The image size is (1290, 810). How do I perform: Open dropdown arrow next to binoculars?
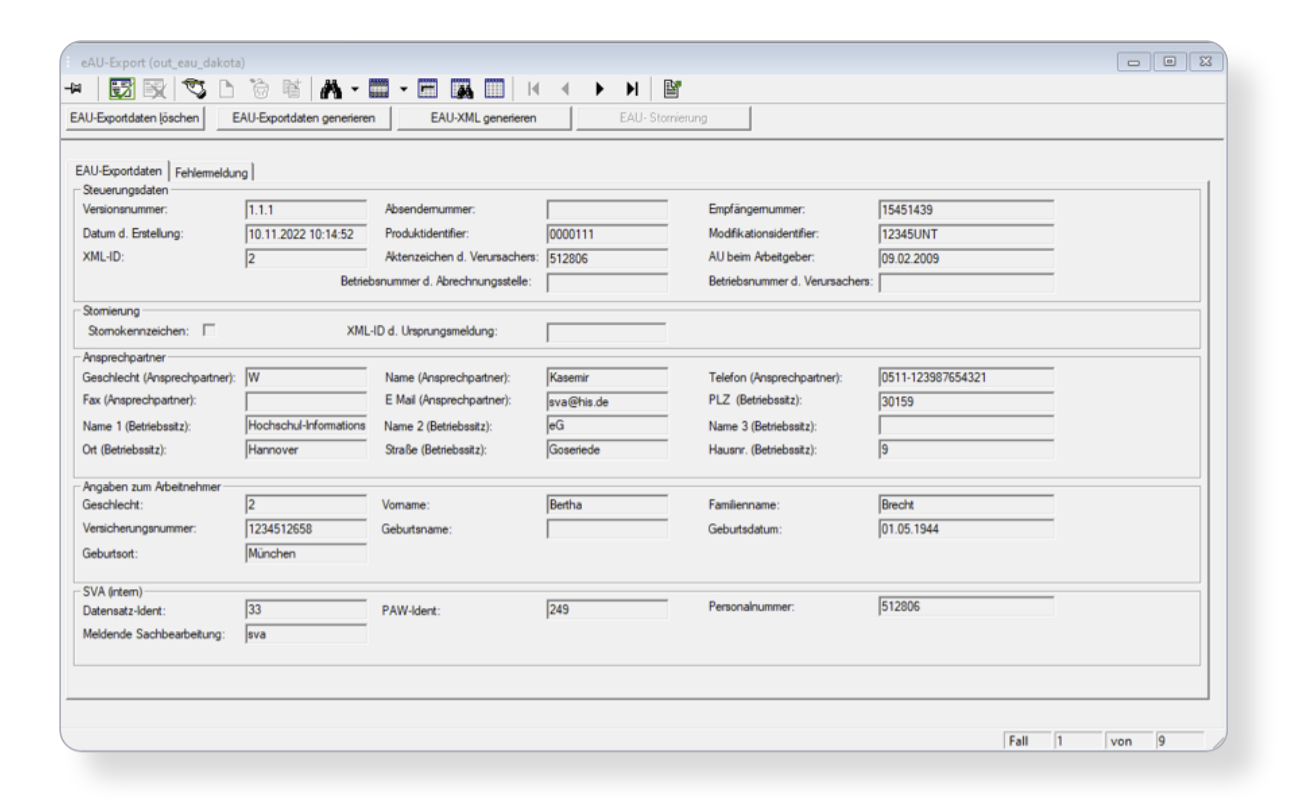pyautogui.click(x=354, y=89)
